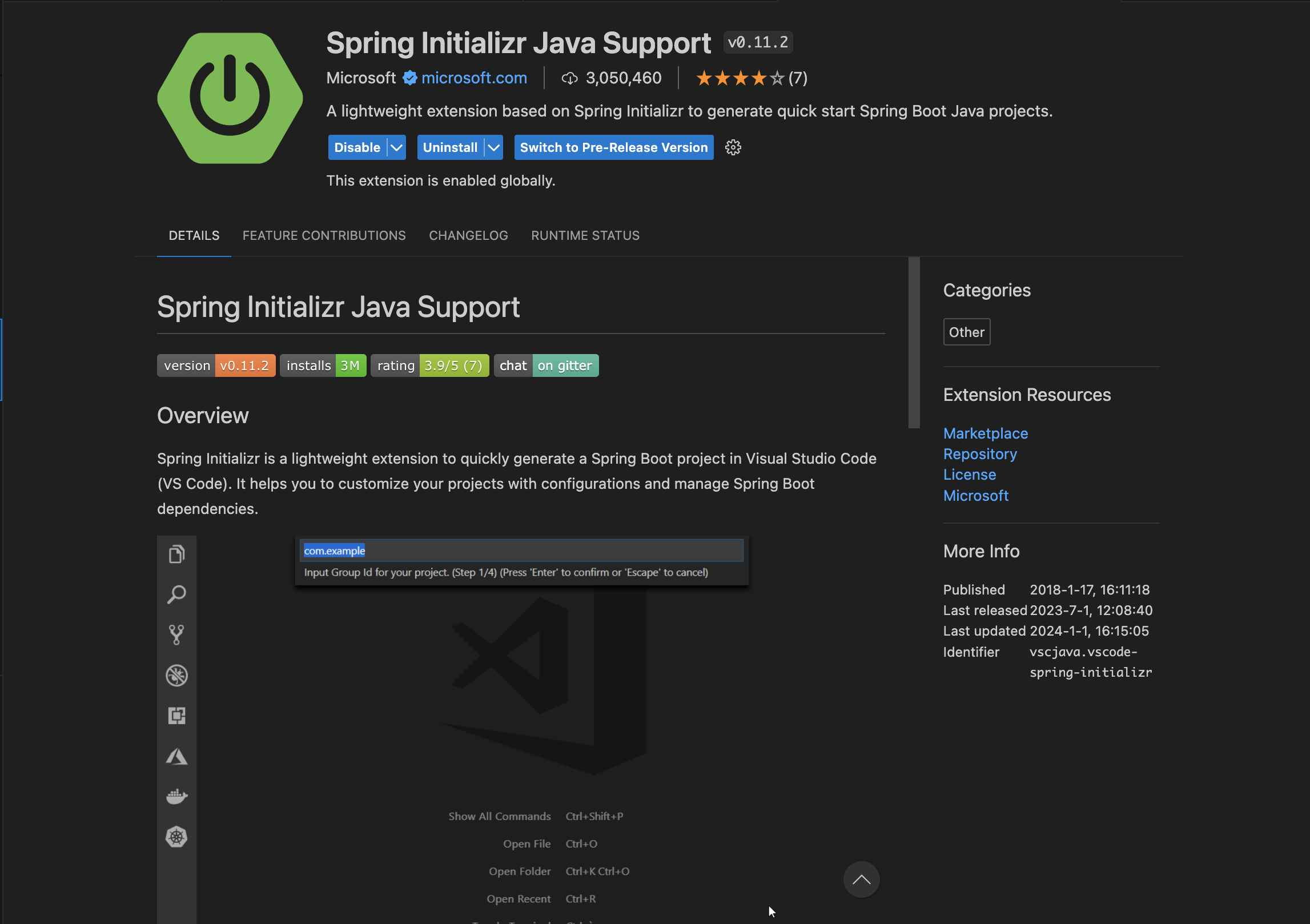Open the Settings gear beside Switch to Pre-Release

(733, 147)
